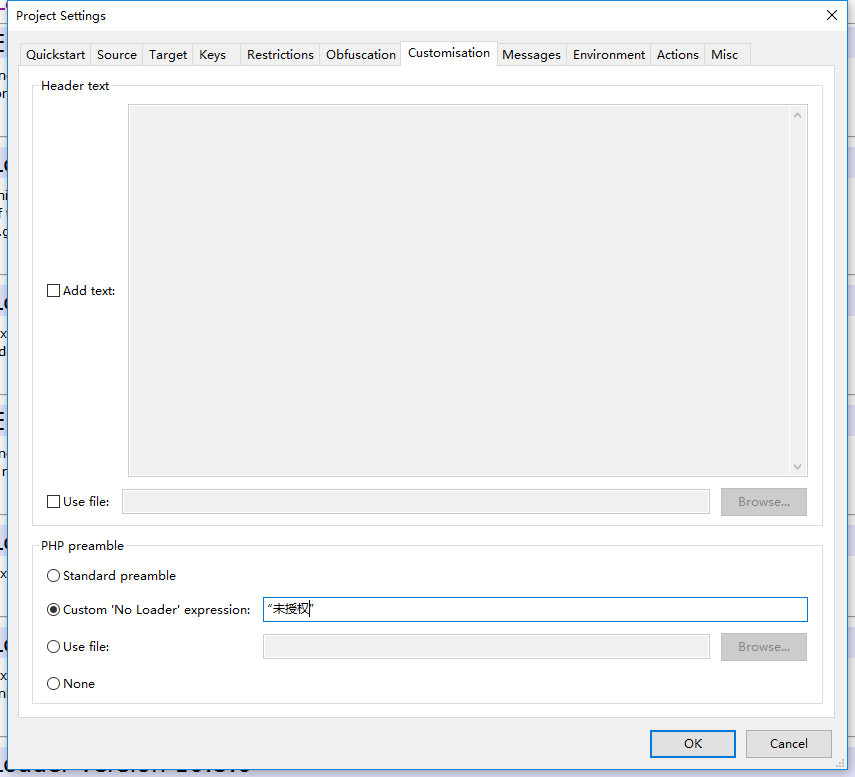855x777 pixels.
Task: Open the Environment tab
Action: (608, 54)
